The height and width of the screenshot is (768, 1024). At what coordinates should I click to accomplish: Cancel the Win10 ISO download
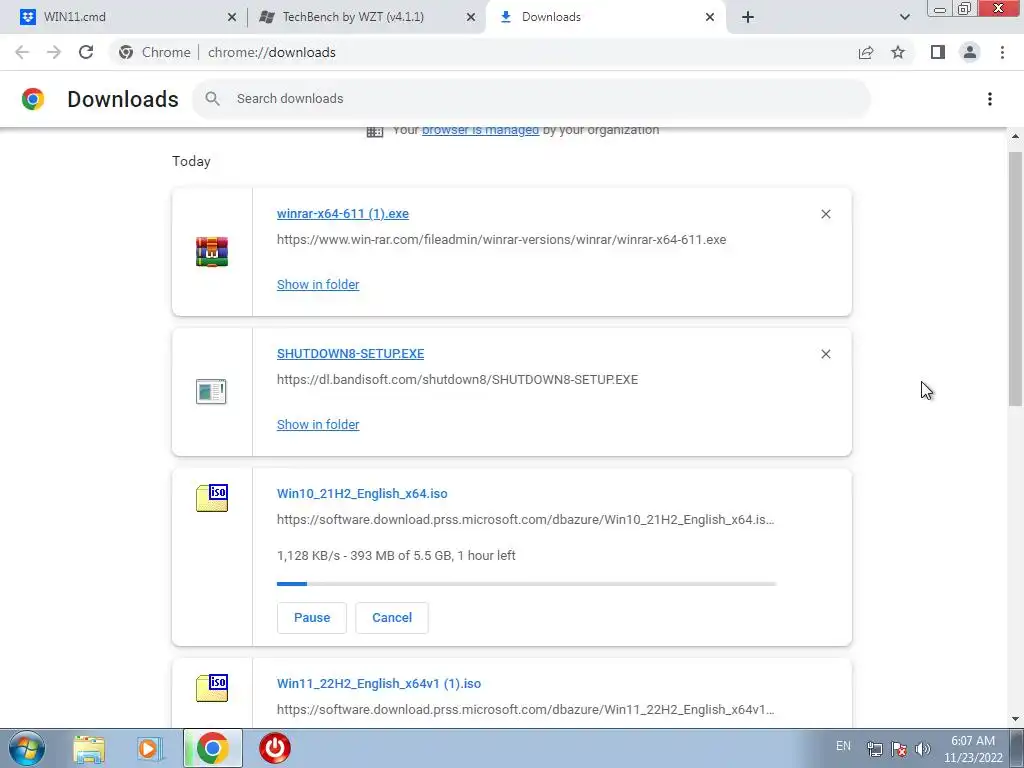(392, 618)
